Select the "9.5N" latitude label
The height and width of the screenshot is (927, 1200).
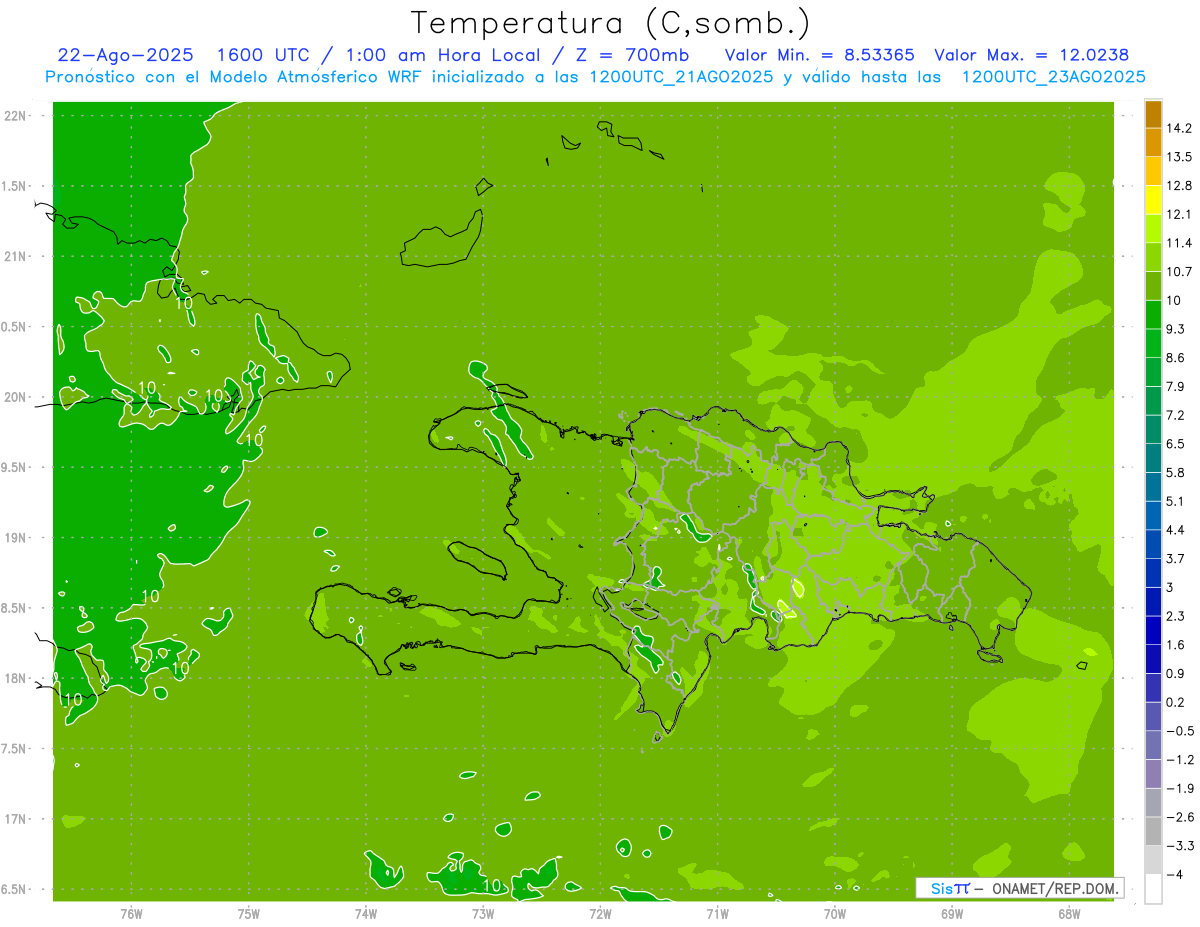click(14, 467)
